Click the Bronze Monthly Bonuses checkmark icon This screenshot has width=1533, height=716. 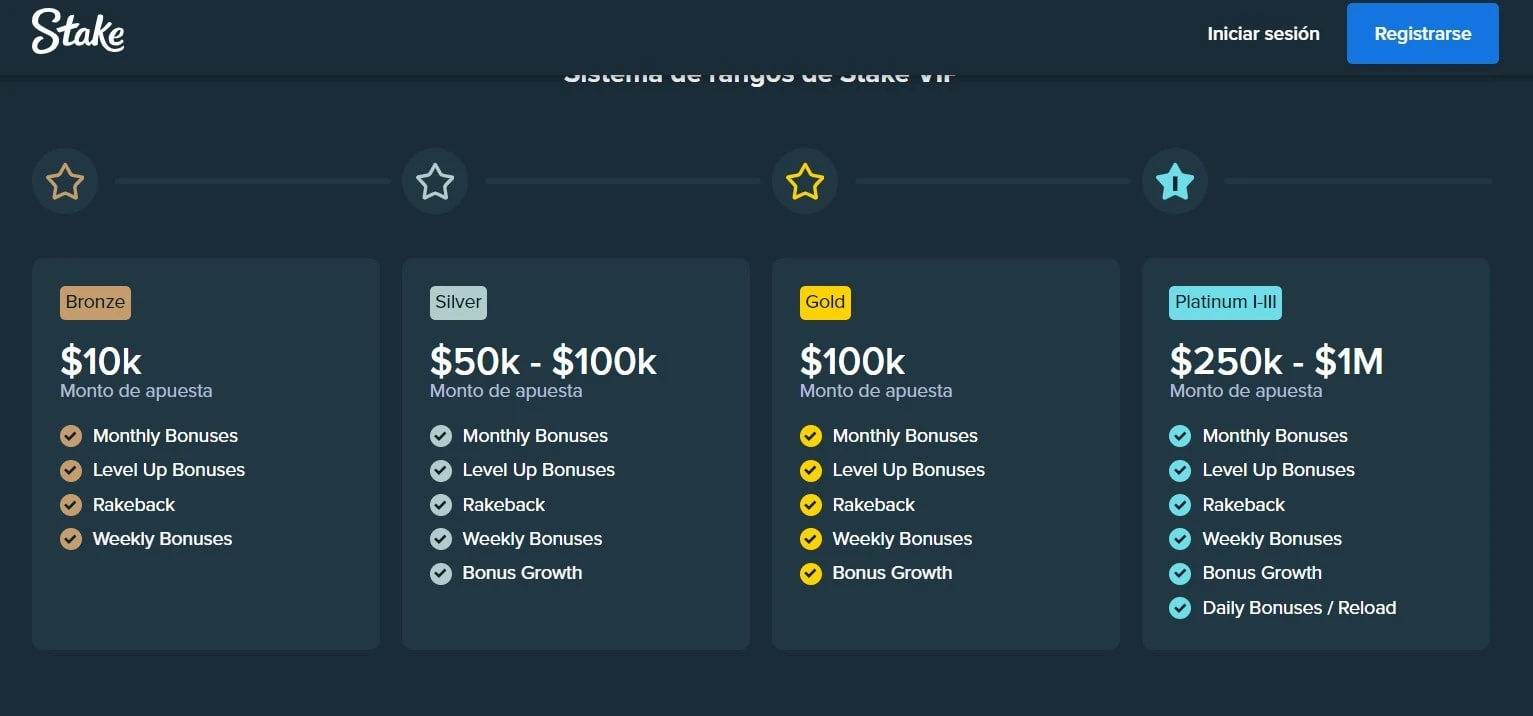pyautogui.click(x=71, y=436)
